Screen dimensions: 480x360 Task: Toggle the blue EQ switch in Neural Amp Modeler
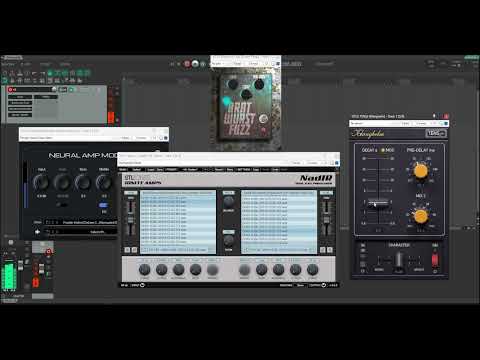click(103, 205)
